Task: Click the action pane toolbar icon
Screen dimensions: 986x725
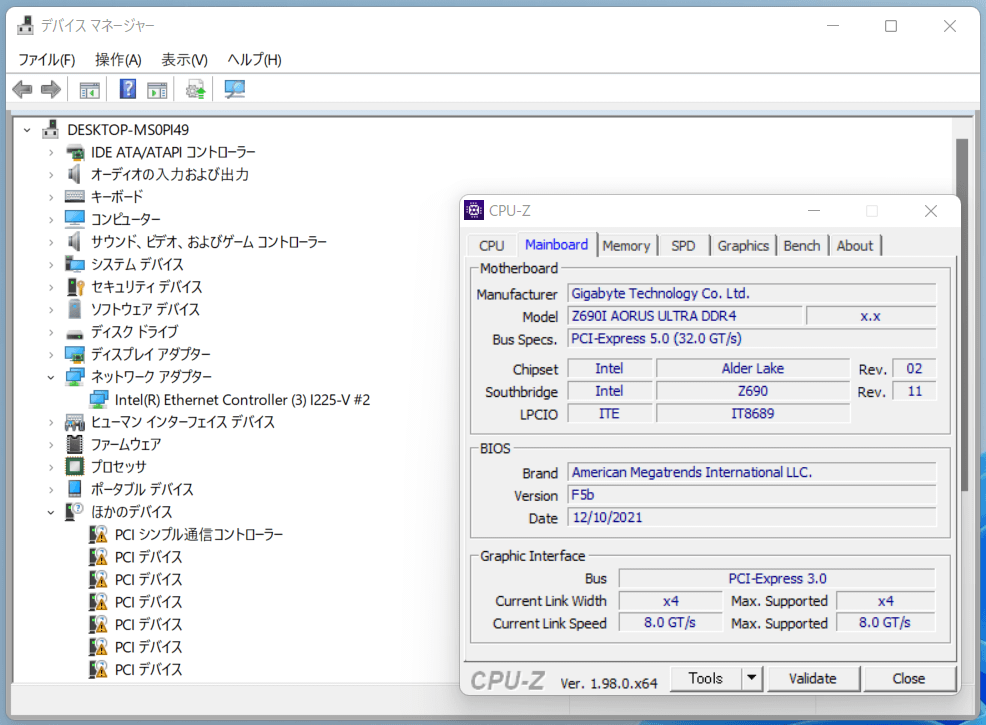Action: pyautogui.click(x=157, y=90)
